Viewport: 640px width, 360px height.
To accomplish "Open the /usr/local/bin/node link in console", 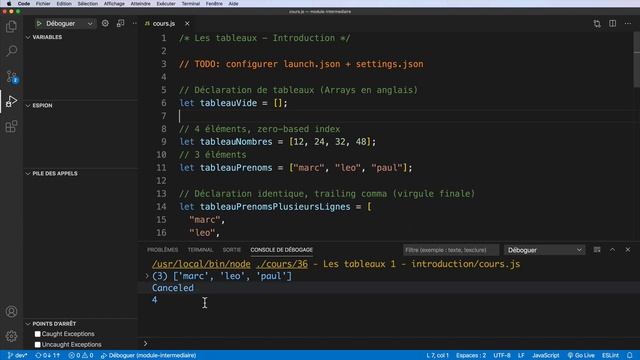I will click(201, 264).
